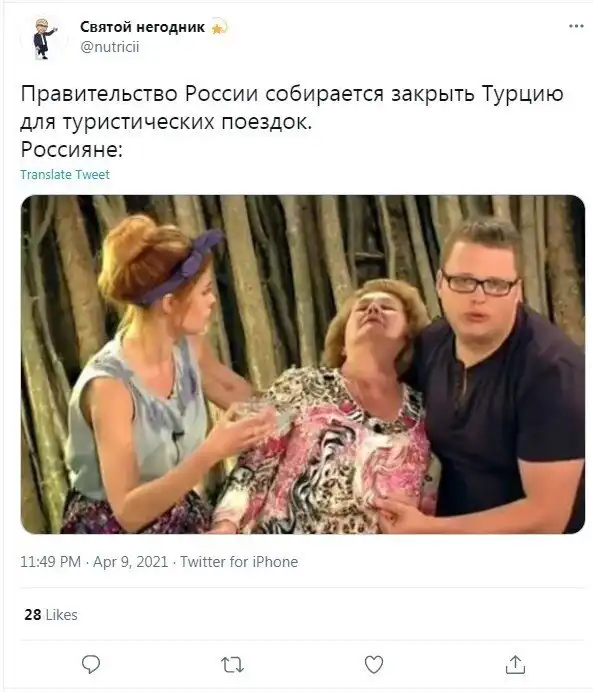This screenshot has height=692, width=593.
Task: Retweet this tweet using the arrows icon
Action: (x=232, y=665)
